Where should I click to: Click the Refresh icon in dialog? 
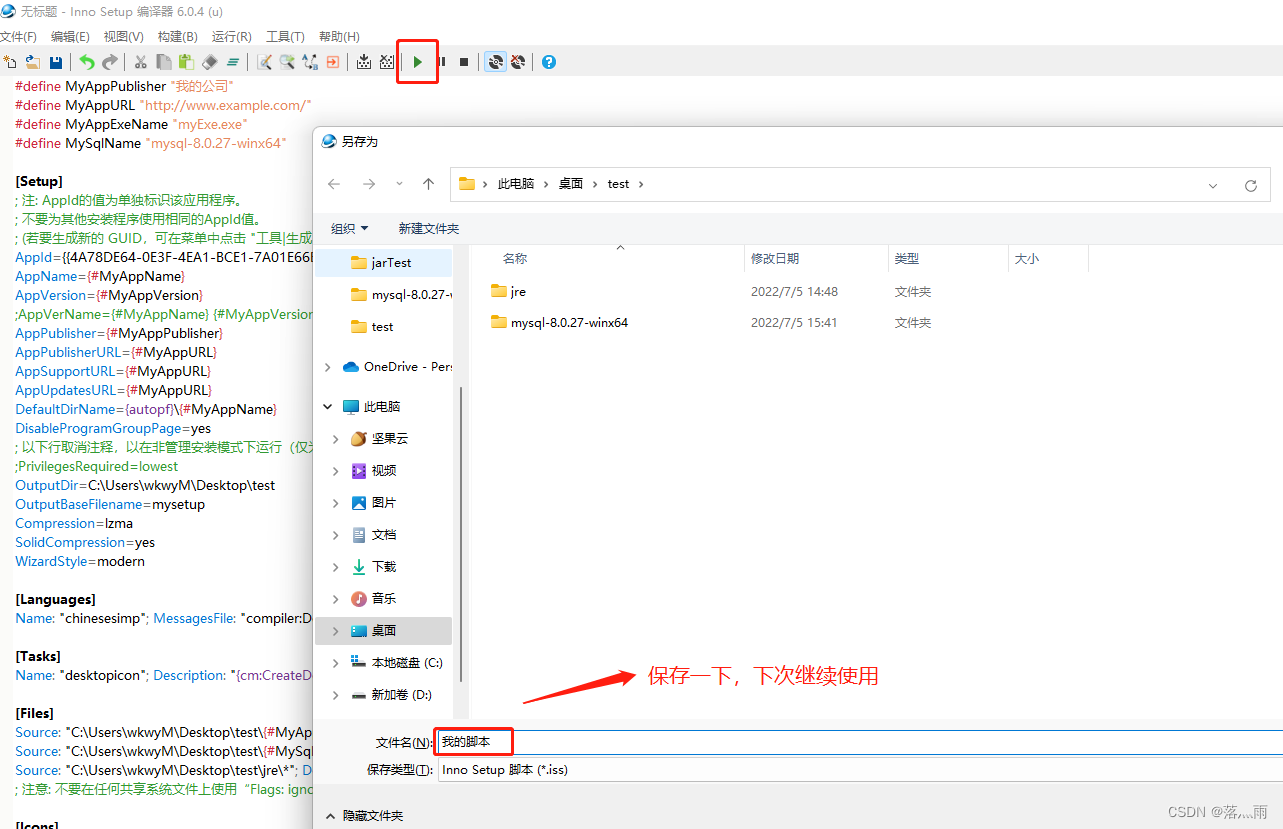point(1250,185)
